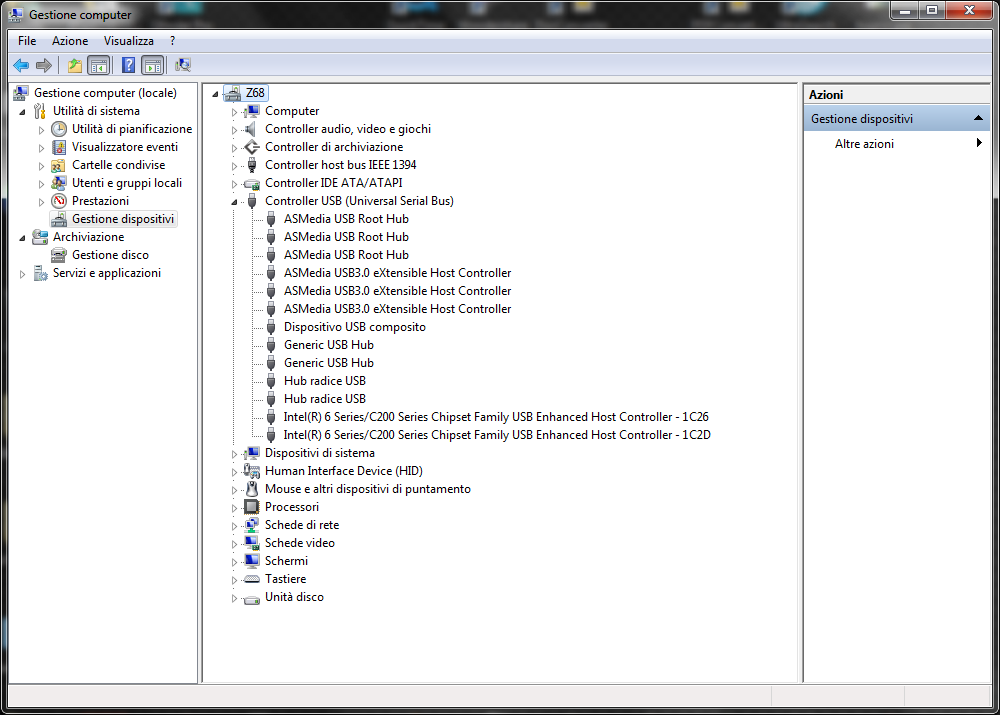Image resolution: width=1000 pixels, height=715 pixels.
Task: Expand Controller IDE ATA/ATAPI category
Action: click(234, 184)
